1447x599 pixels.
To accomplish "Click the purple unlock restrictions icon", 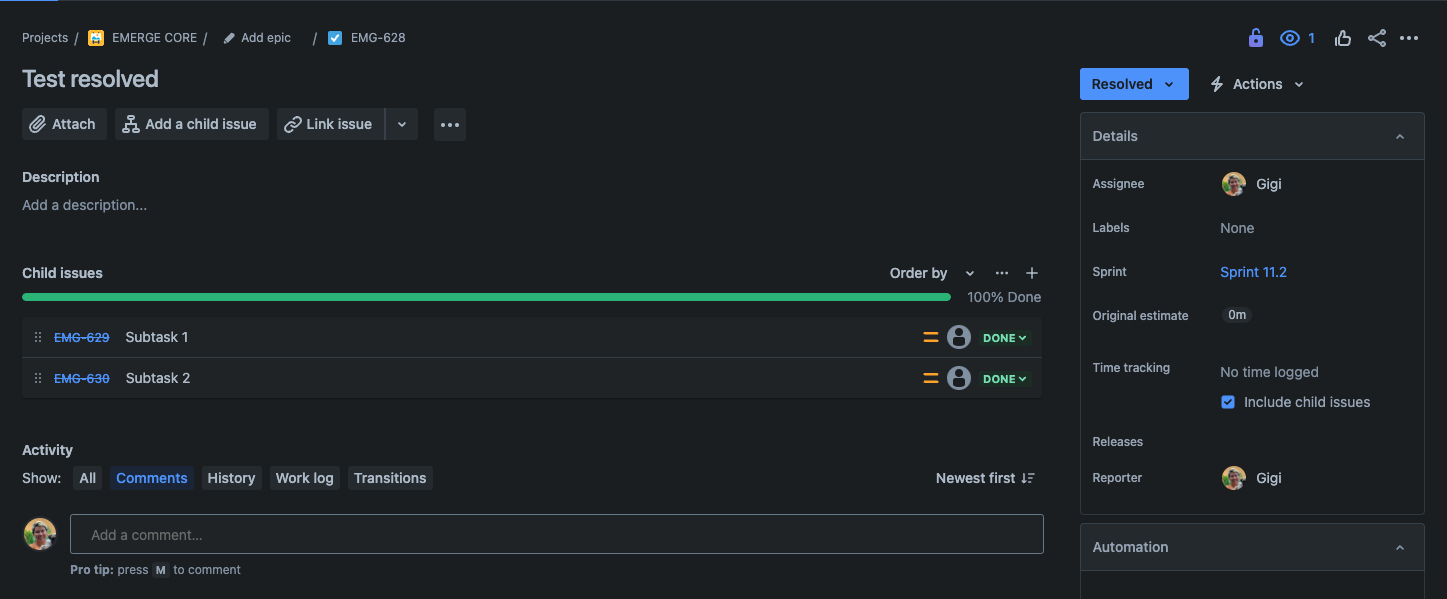I will [x=1256, y=38].
